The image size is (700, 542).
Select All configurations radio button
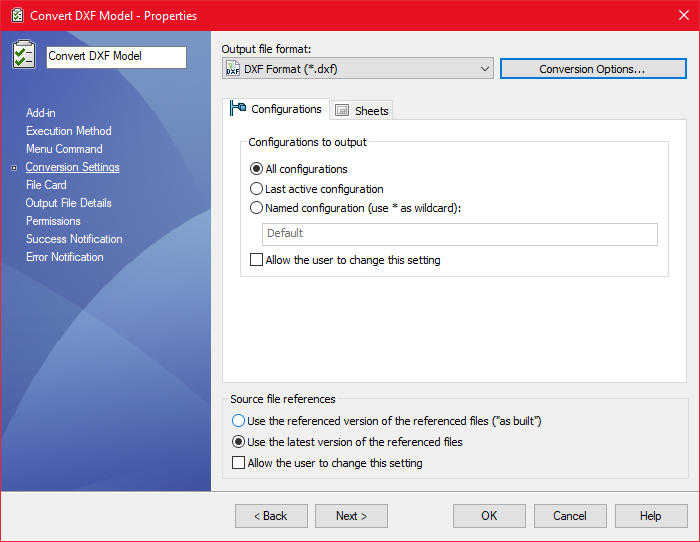click(x=256, y=169)
